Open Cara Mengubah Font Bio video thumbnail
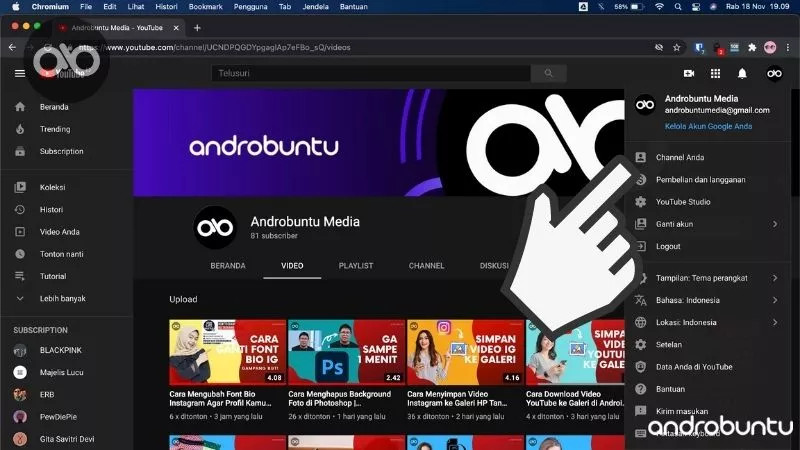 coord(228,352)
